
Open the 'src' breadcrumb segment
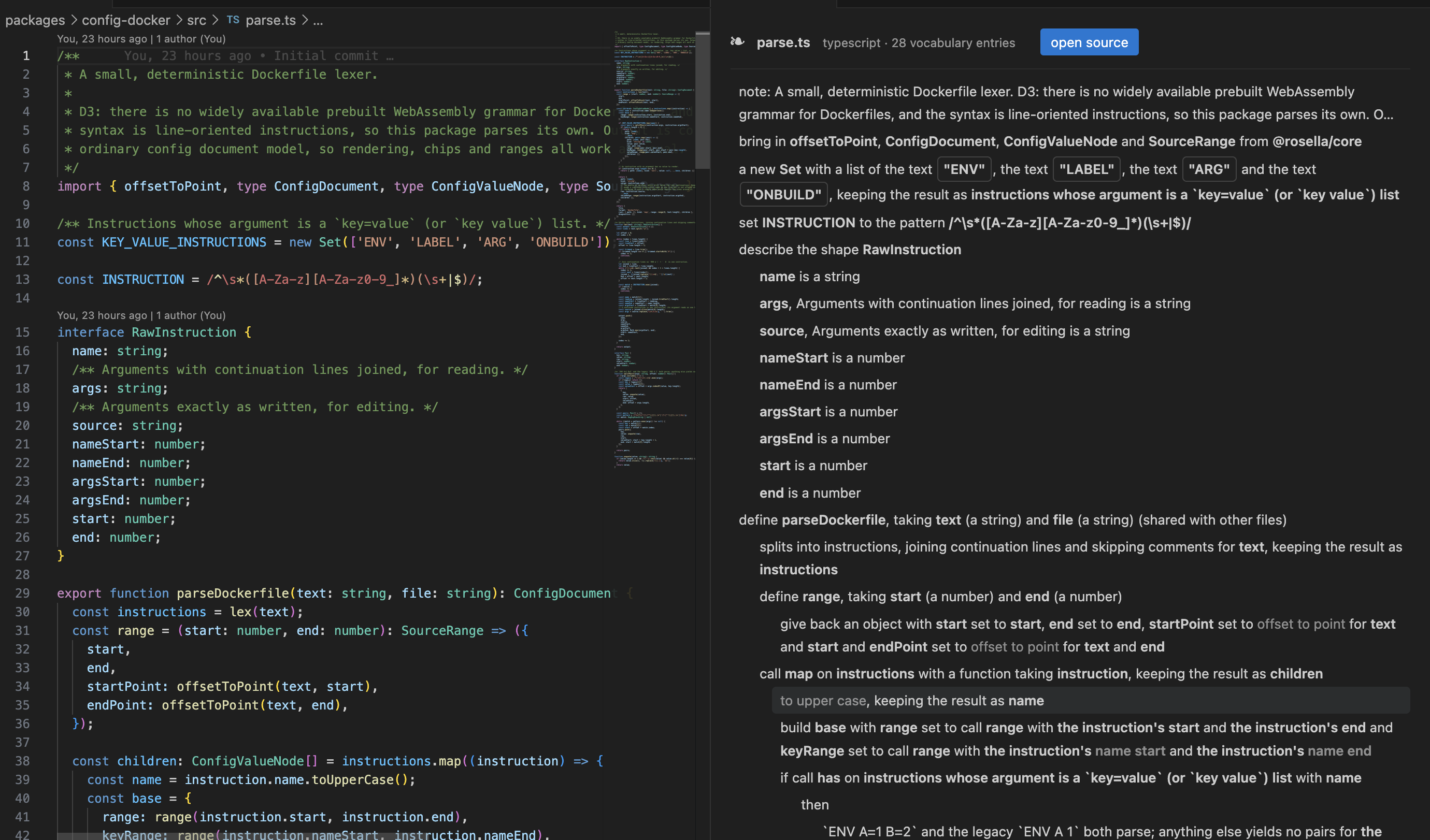tap(196, 20)
